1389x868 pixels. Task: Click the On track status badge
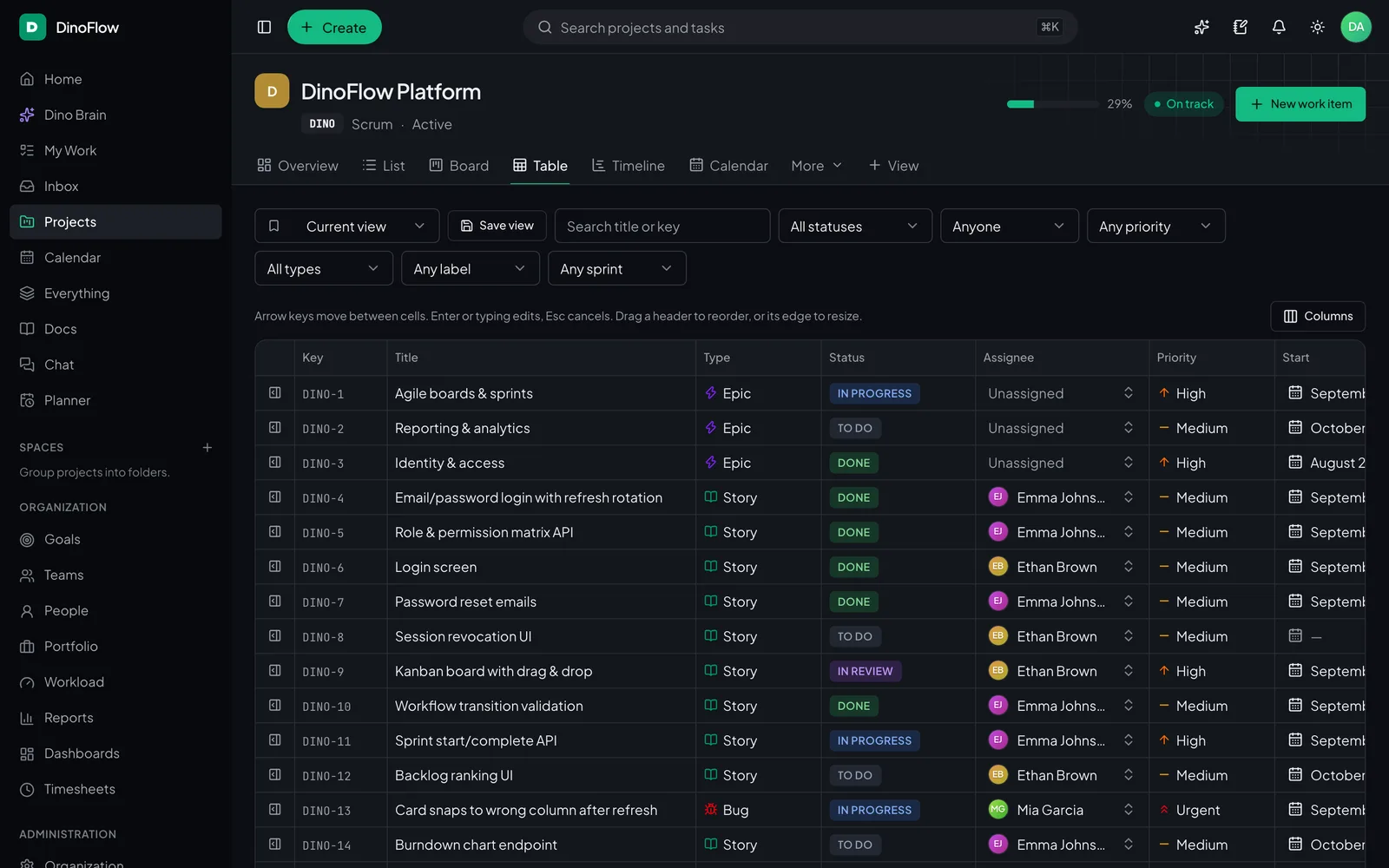coord(1184,104)
